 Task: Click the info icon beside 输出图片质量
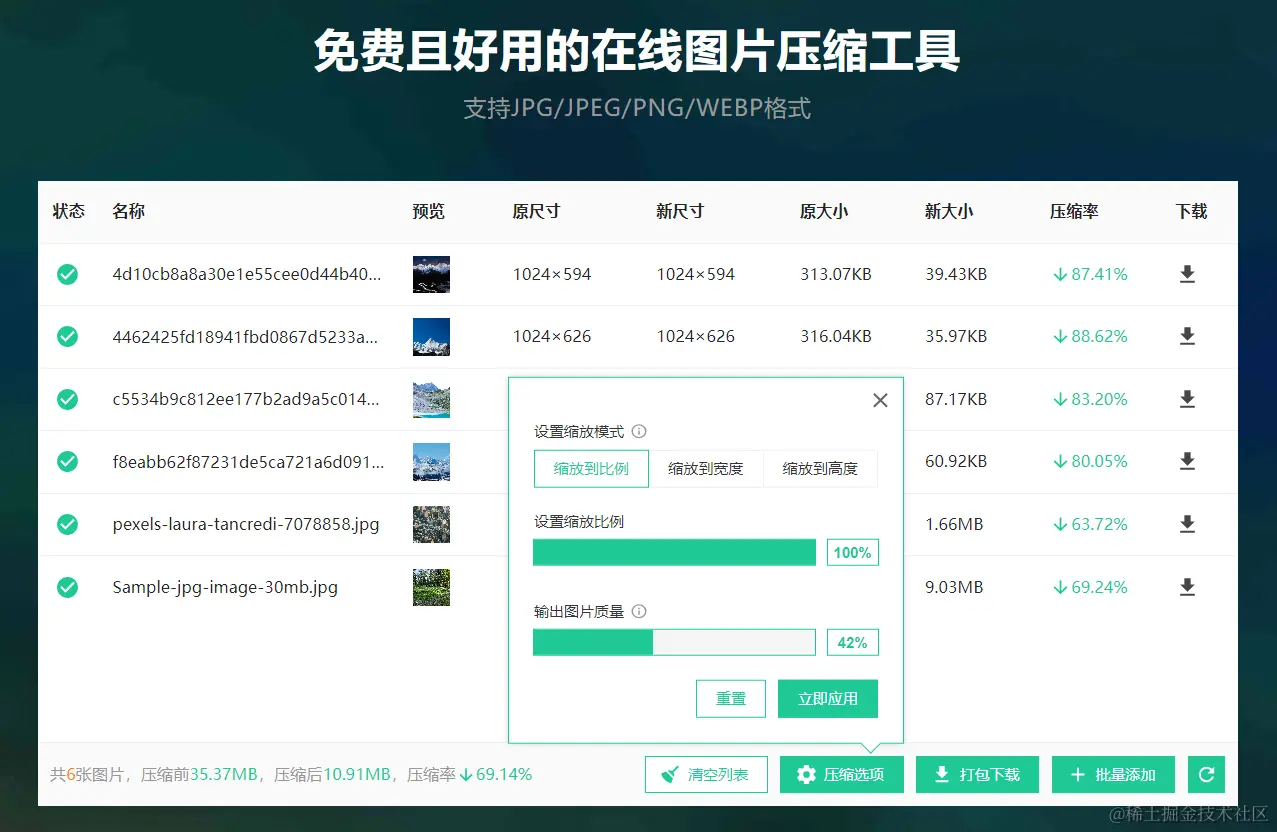click(x=639, y=611)
